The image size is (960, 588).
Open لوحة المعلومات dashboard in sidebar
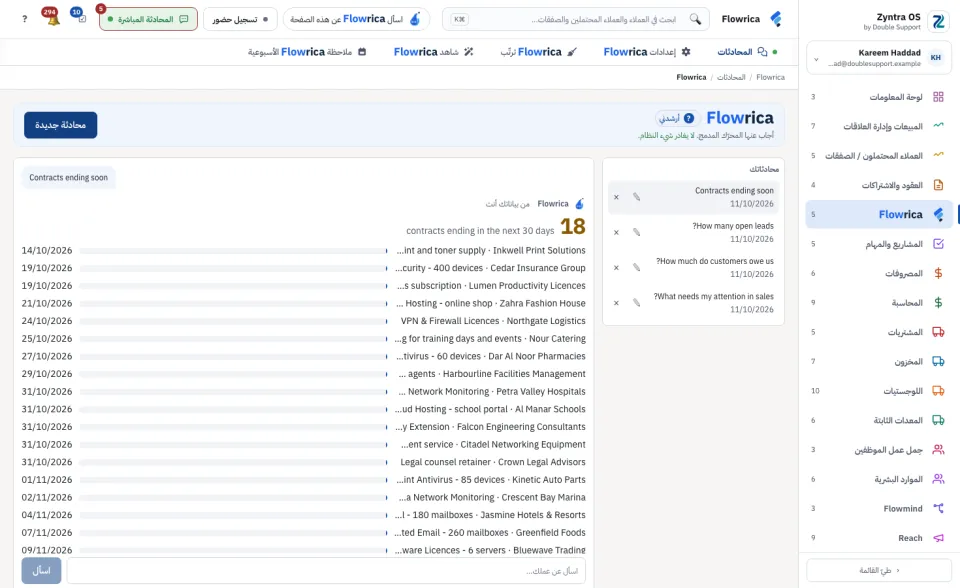click(x=879, y=97)
